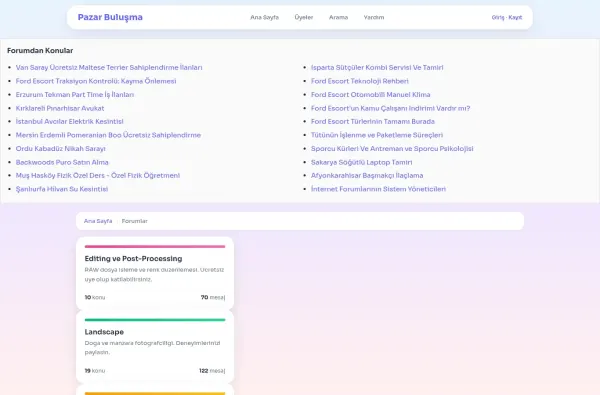Open Van Saray Ücretsiz Maltese Terrier topic
The width and height of the screenshot is (600, 395).
[109, 67]
